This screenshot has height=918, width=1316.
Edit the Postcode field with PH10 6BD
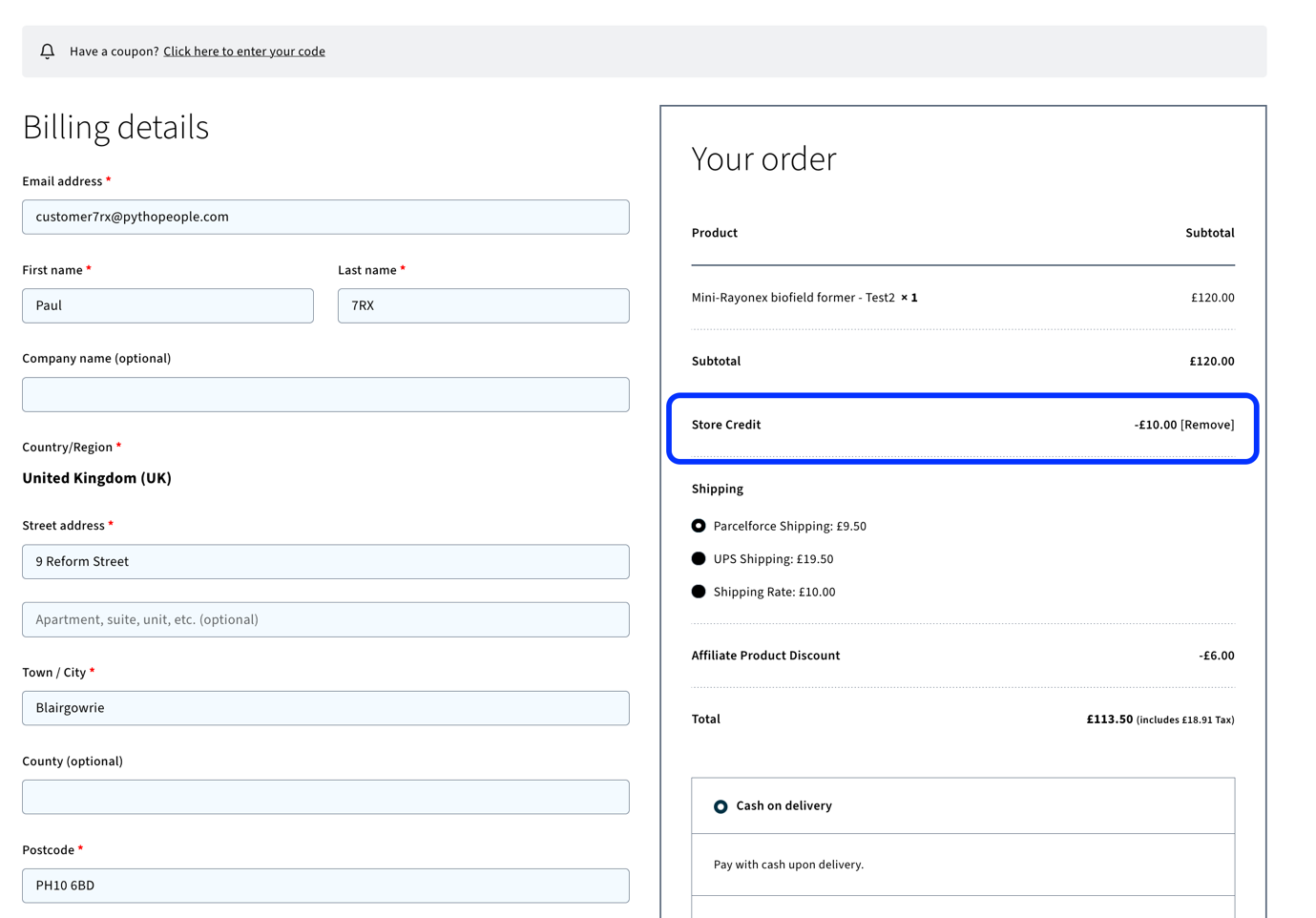point(325,886)
